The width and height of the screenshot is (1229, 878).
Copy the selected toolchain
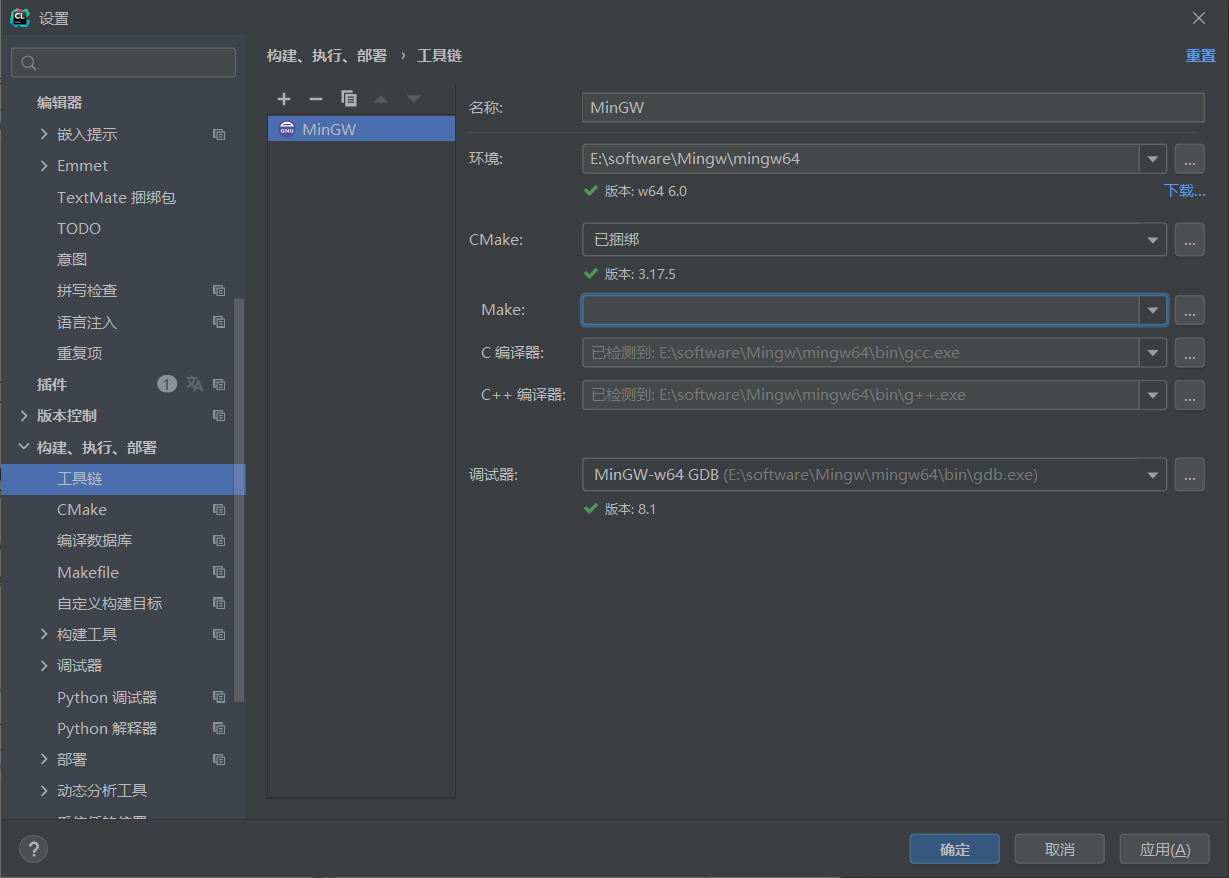(349, 98)
